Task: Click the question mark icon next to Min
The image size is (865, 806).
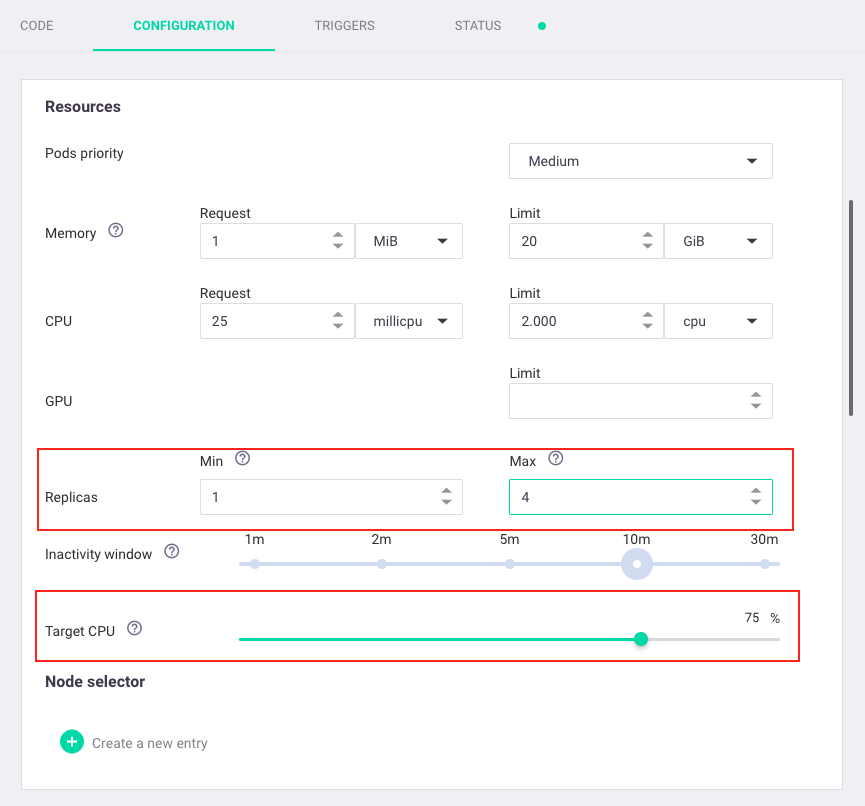Action: (x=242, y=457)
